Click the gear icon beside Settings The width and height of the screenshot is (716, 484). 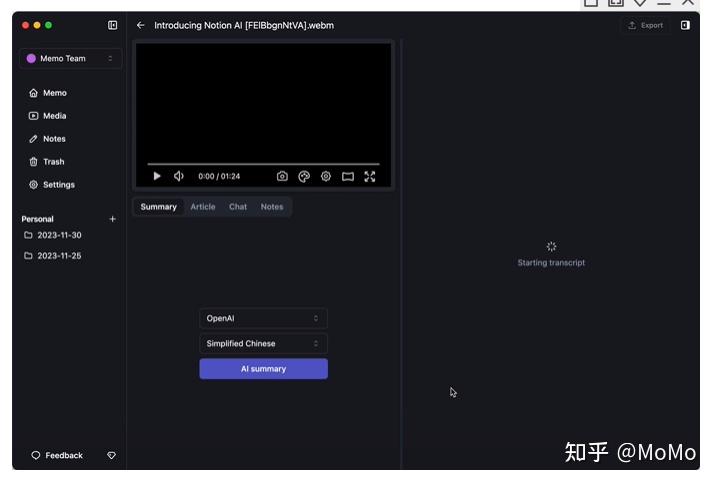coord(33,184)
